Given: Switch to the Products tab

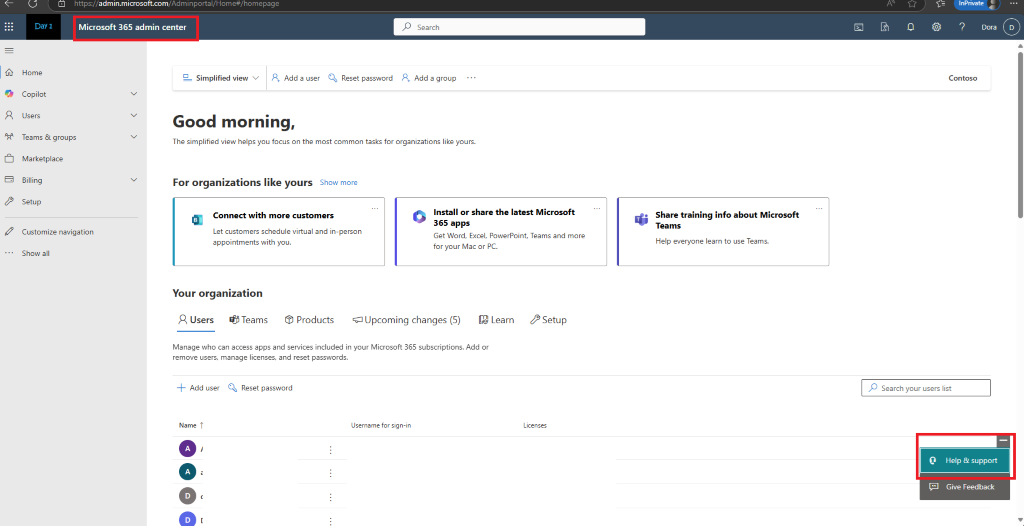Looking at the screenshot, I should 309,320.
